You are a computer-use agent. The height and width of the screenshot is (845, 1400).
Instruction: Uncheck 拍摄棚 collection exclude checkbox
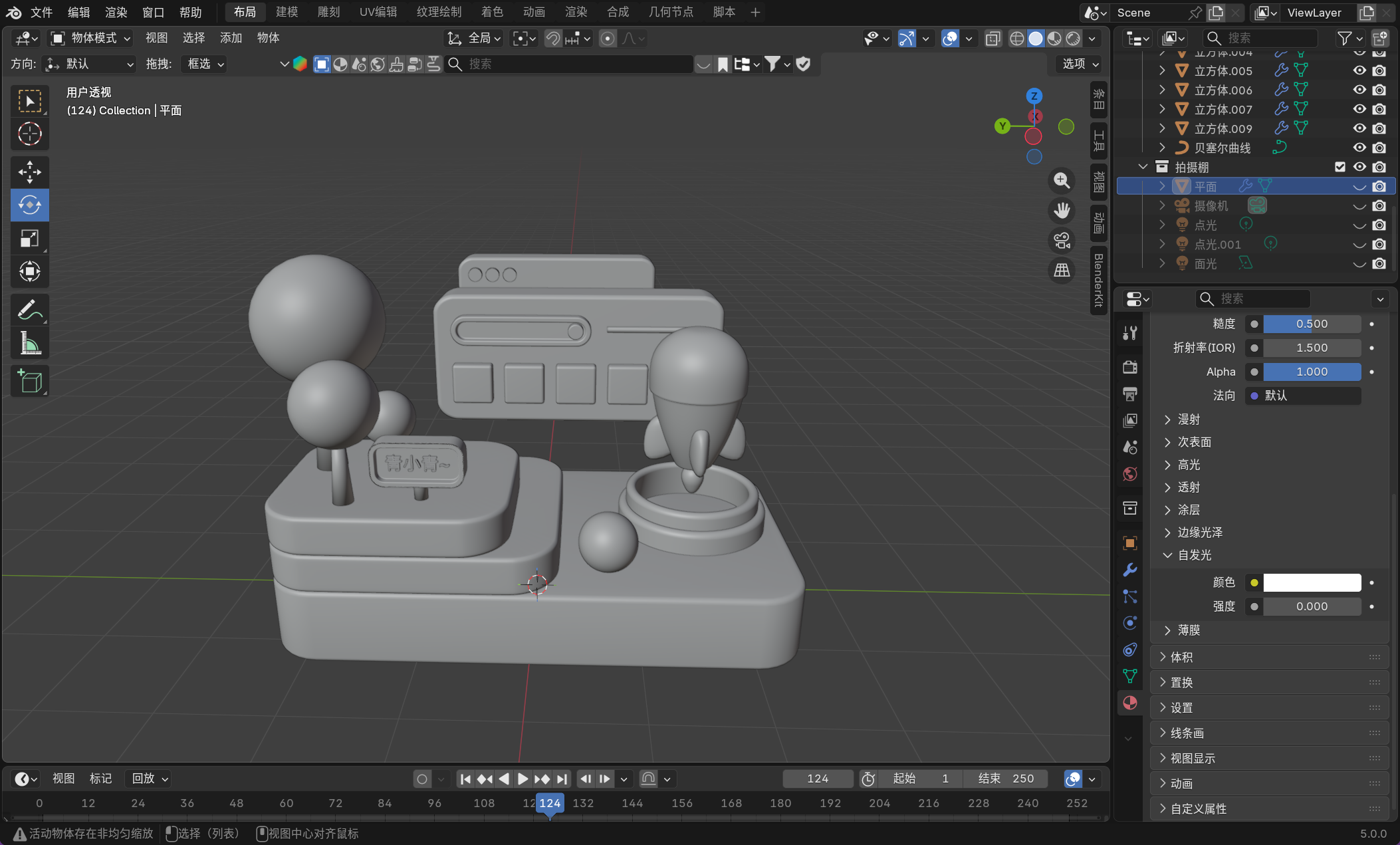[1340, 167]
